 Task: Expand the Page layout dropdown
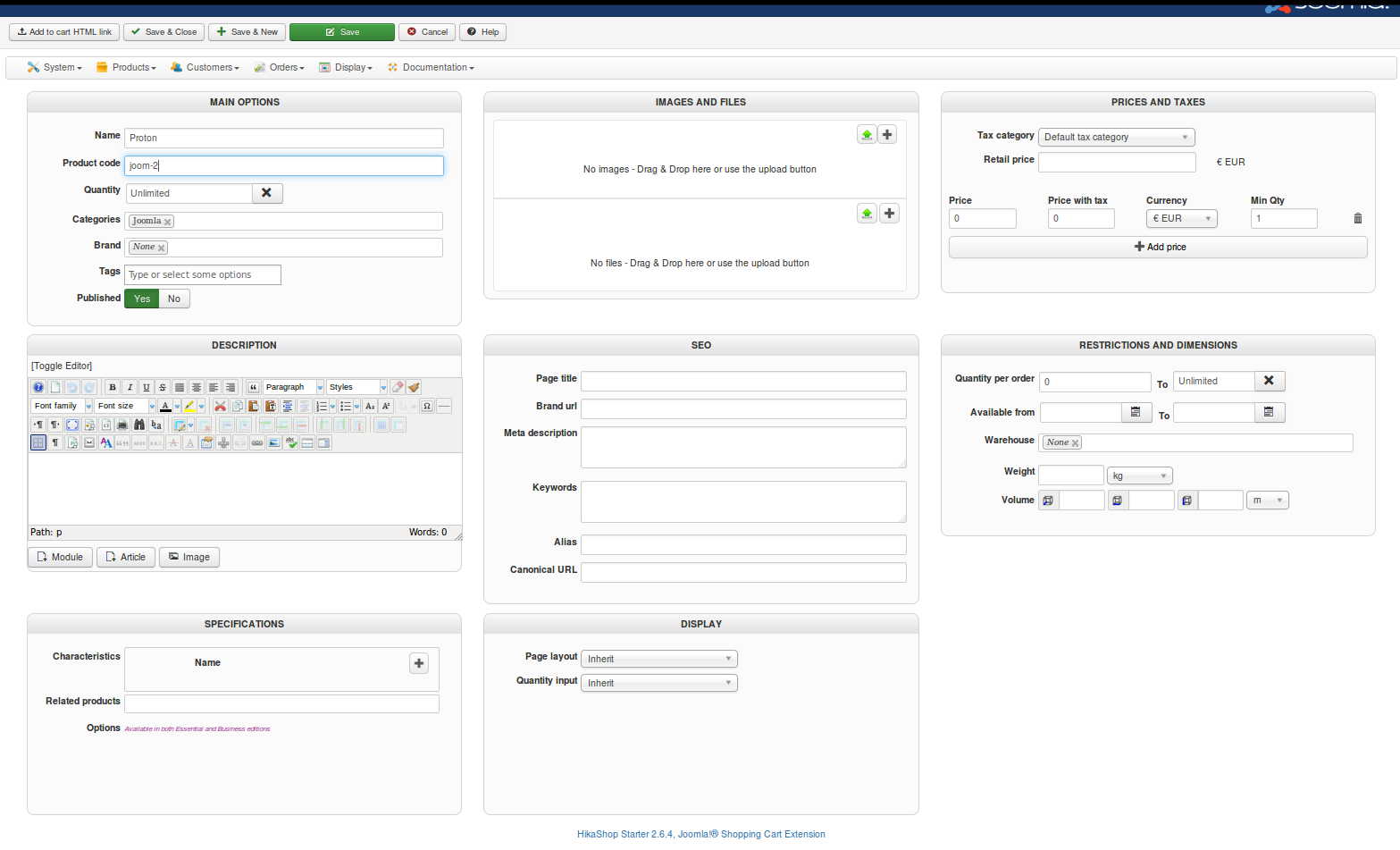pyautogui.click(x=658, y=659)
